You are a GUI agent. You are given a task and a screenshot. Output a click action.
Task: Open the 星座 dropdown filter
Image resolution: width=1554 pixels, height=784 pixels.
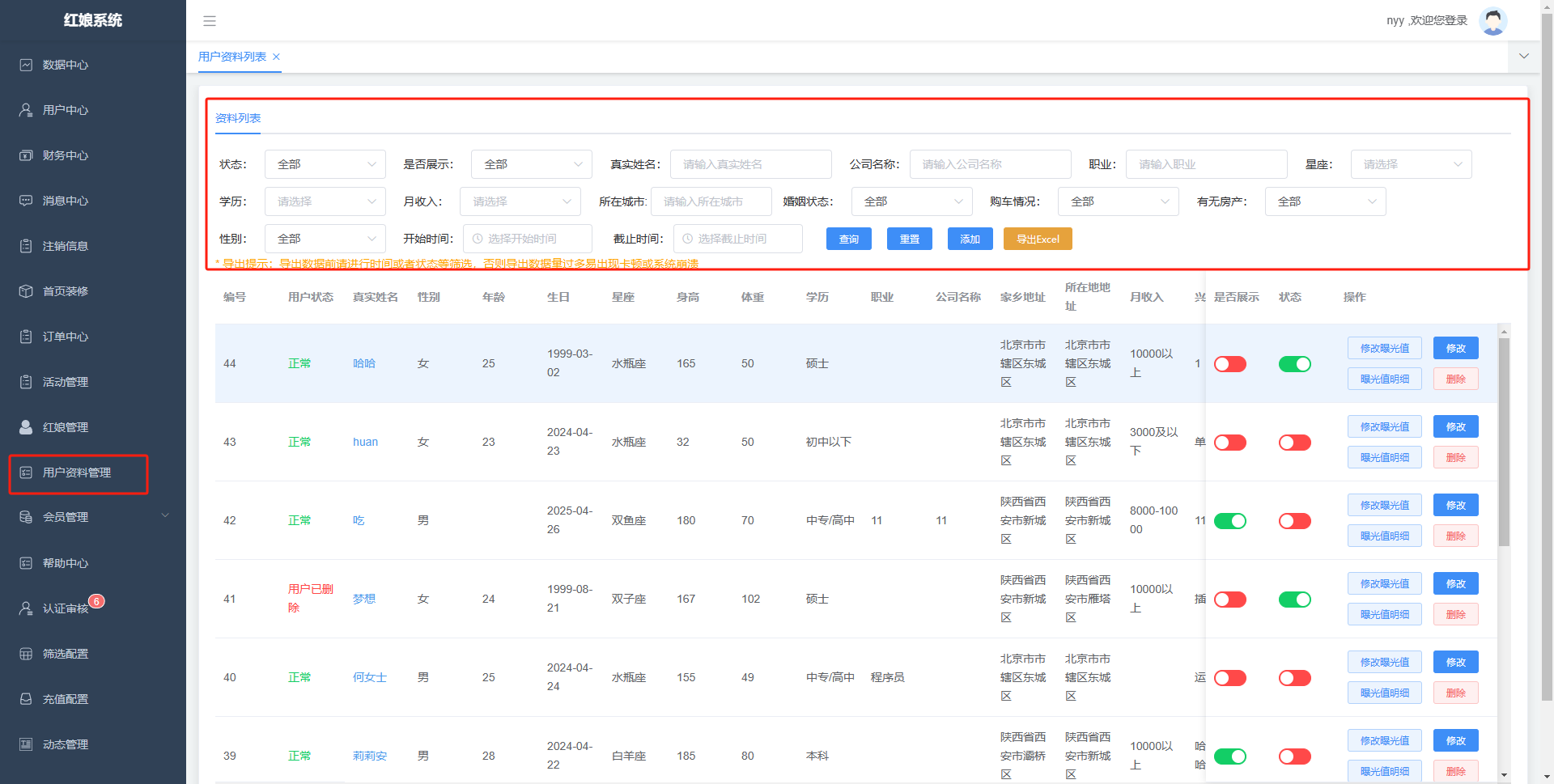1410,164
